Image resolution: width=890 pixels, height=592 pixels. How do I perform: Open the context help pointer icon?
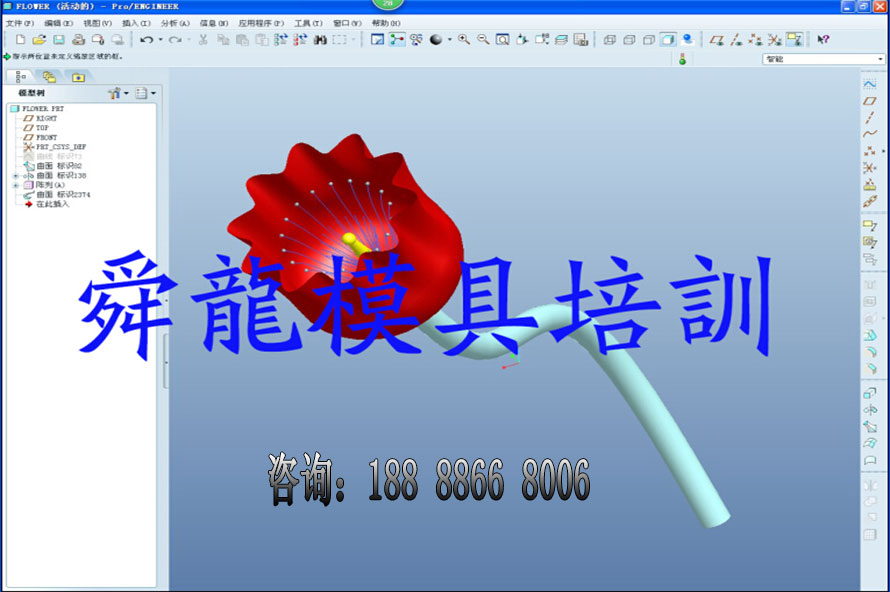pos(823,40)
